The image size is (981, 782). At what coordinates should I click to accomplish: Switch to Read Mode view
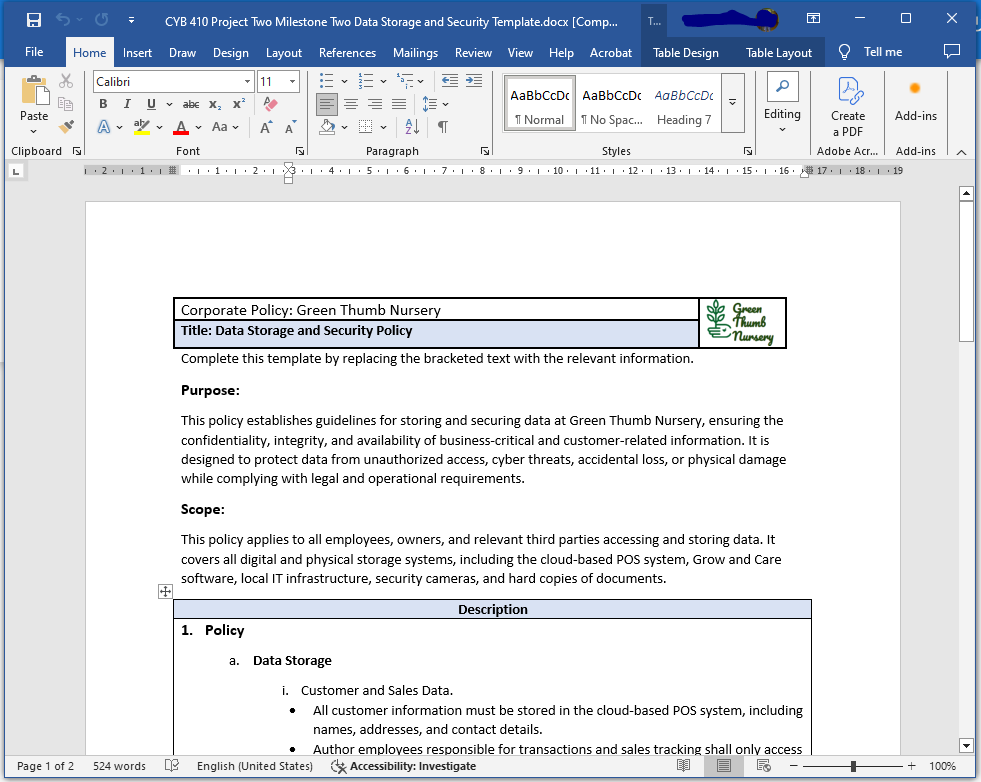tap(683, 765)
